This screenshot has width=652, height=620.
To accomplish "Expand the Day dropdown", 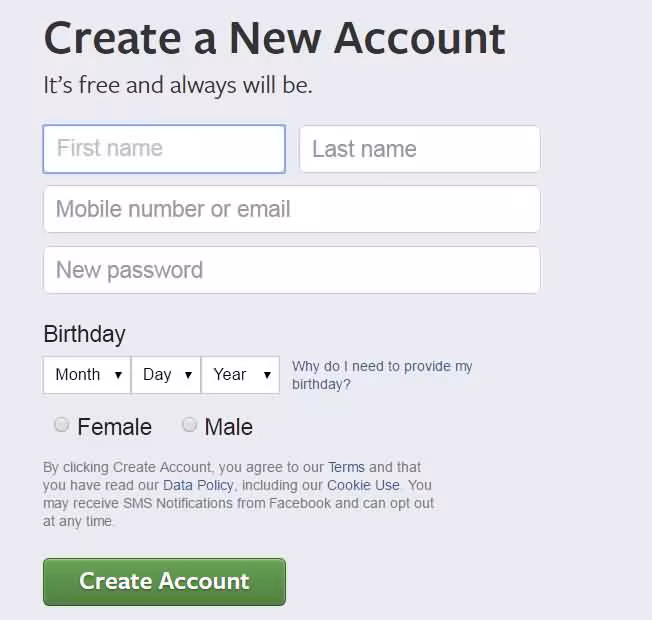I will point(166,375).
